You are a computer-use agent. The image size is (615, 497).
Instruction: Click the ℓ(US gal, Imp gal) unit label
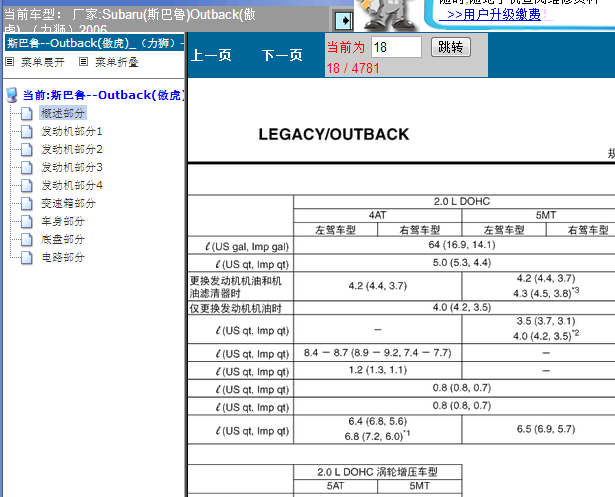click(247, 247)
